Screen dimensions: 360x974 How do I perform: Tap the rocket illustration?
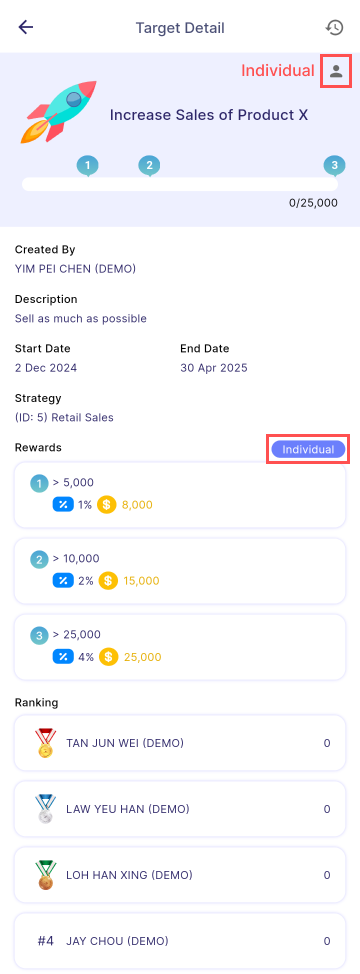point(60,112)
